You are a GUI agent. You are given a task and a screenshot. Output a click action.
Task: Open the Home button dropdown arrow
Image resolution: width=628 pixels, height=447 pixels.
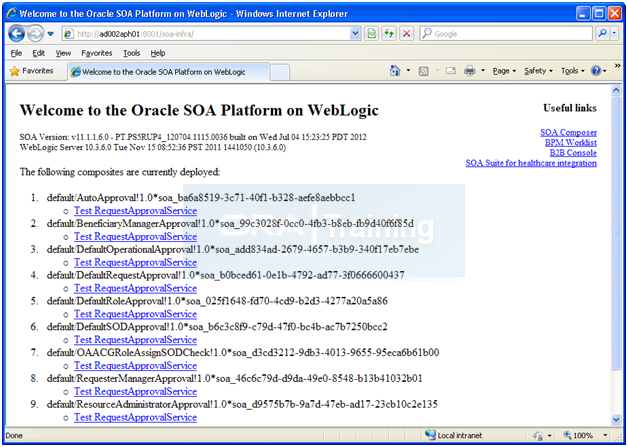click(x=408, y=71)
